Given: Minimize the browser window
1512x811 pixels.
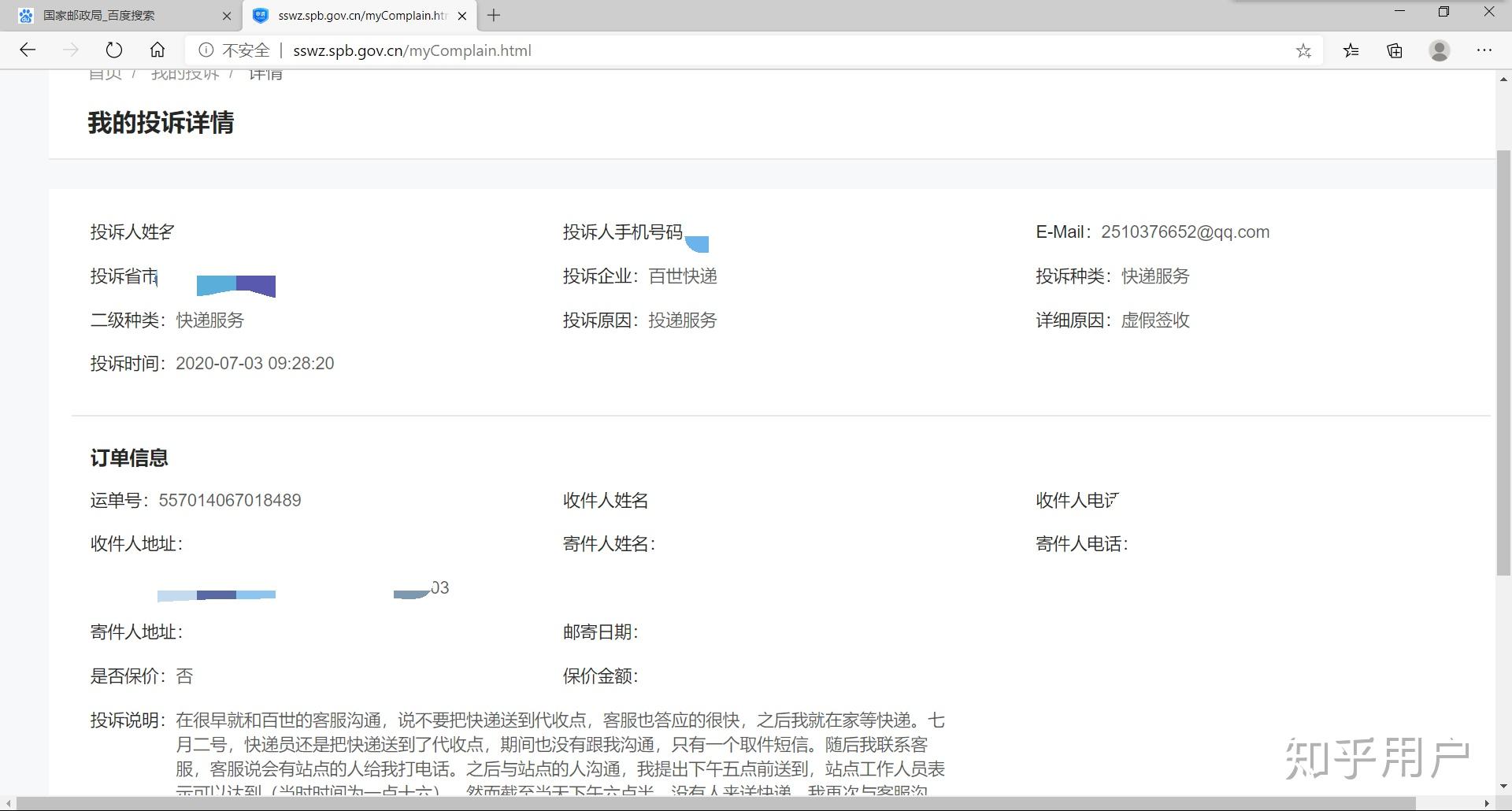Looking at the screenshot, I should [1399, 12].
